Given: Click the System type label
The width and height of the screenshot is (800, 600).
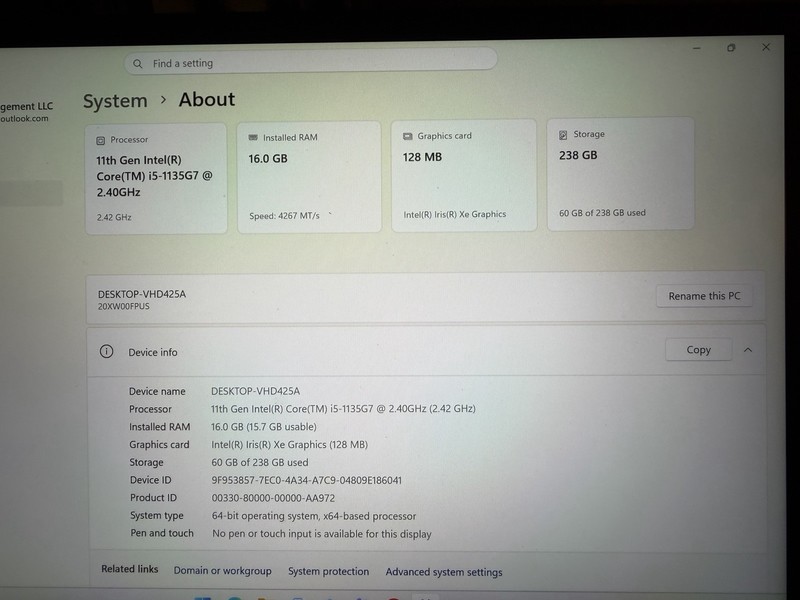Looking at the screenshot, I should click(157, 516).
